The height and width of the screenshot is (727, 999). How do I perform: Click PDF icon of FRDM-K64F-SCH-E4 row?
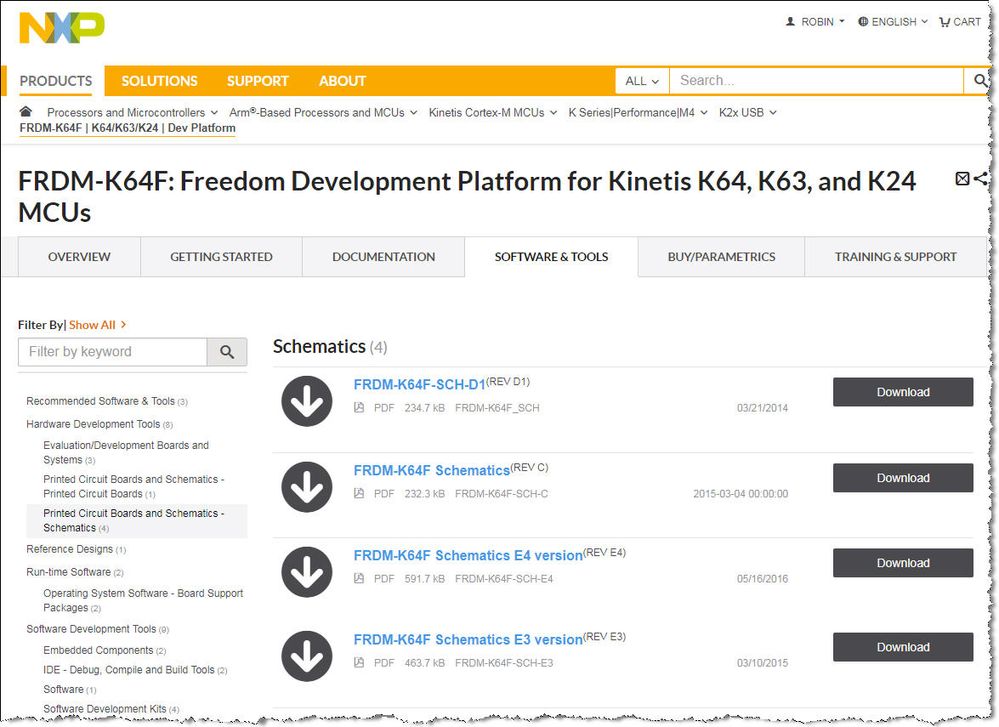click(x=359, y=579)
